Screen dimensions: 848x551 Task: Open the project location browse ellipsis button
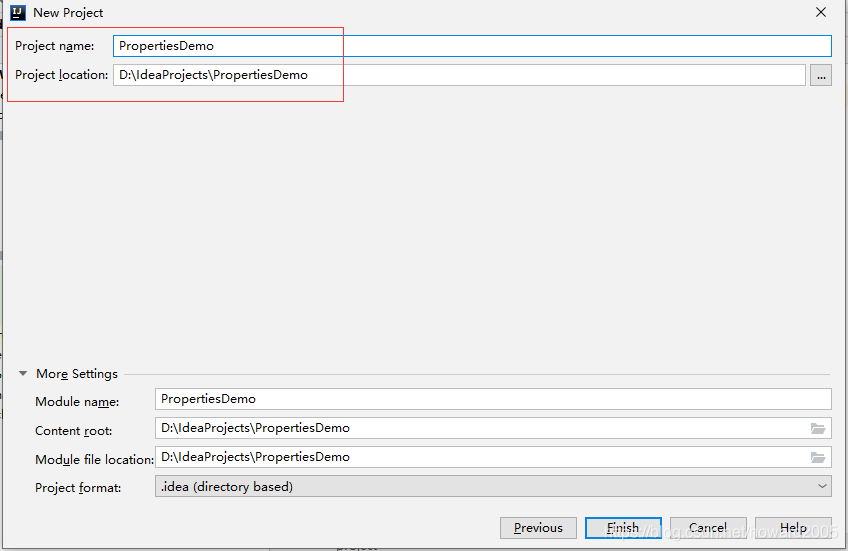[x=820, y=75]
